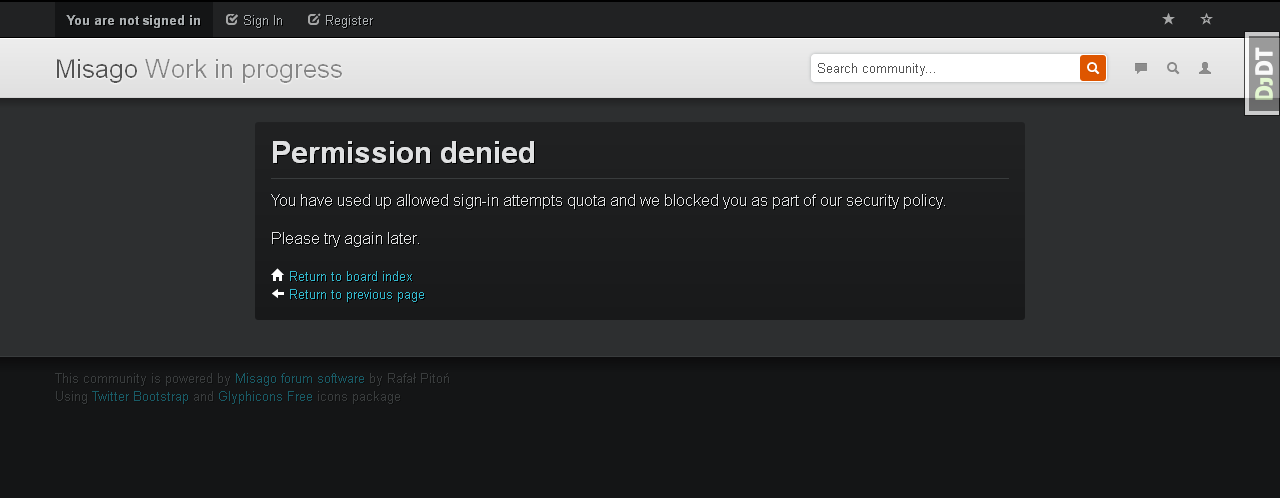1280x498 pixels.
Task: Focus the 'Search community...' input field
Action: [x=945, y=68]
